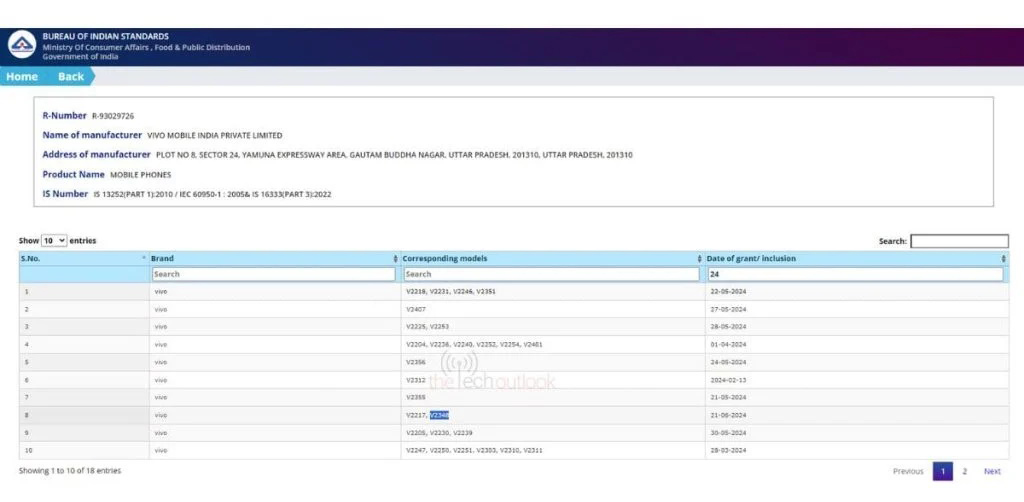Click the Brand column sort arrows icon

coord(396,259)
